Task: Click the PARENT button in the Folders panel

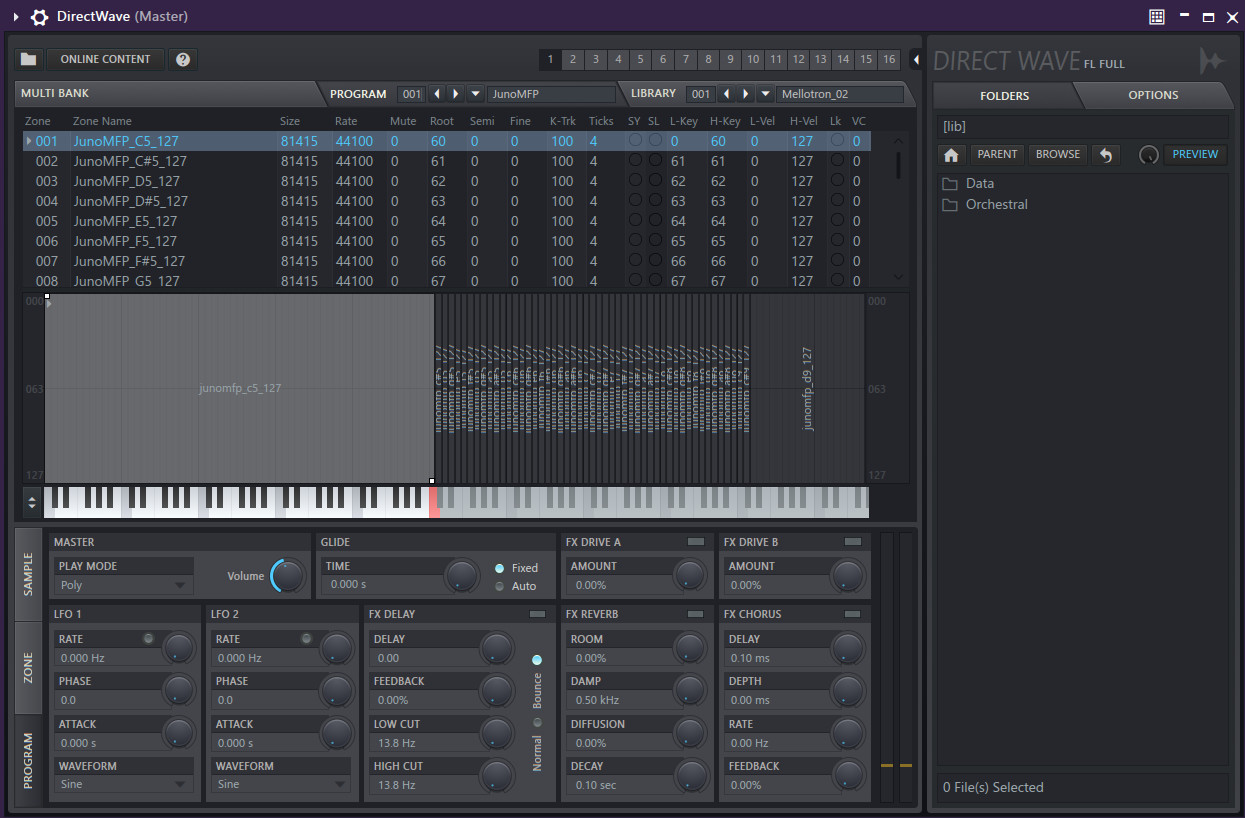Action: (997, 154)
